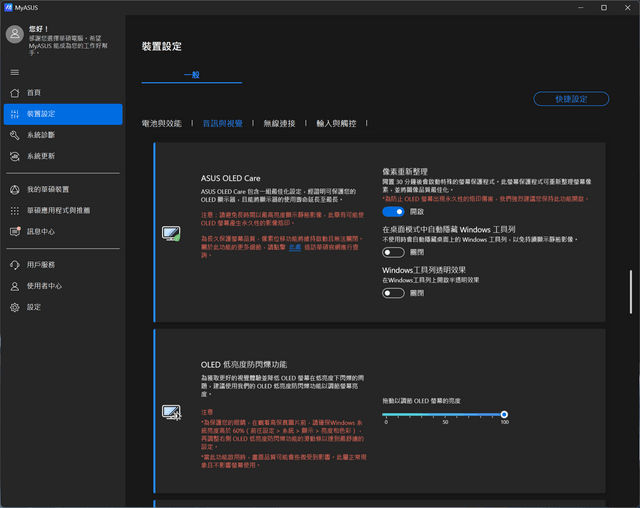Image resolution: width=640 pixels, height=508 pixels.
Task: Open the 此處 link in OLED Care note
Action: (x=295, y=247)
